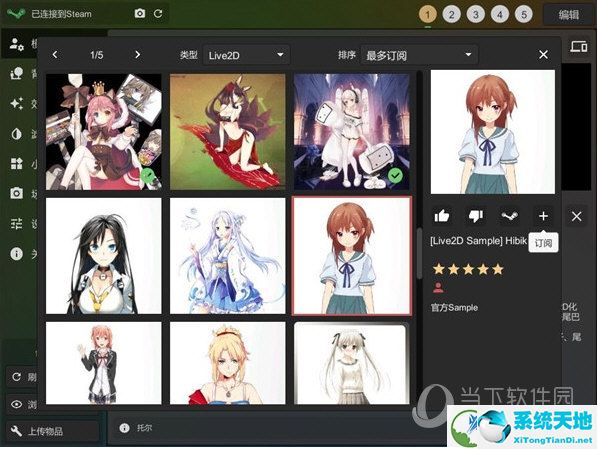This screenshot has width=597, height=449.
Task: Give thumbs up to Hibiki model
Action: 442,216
